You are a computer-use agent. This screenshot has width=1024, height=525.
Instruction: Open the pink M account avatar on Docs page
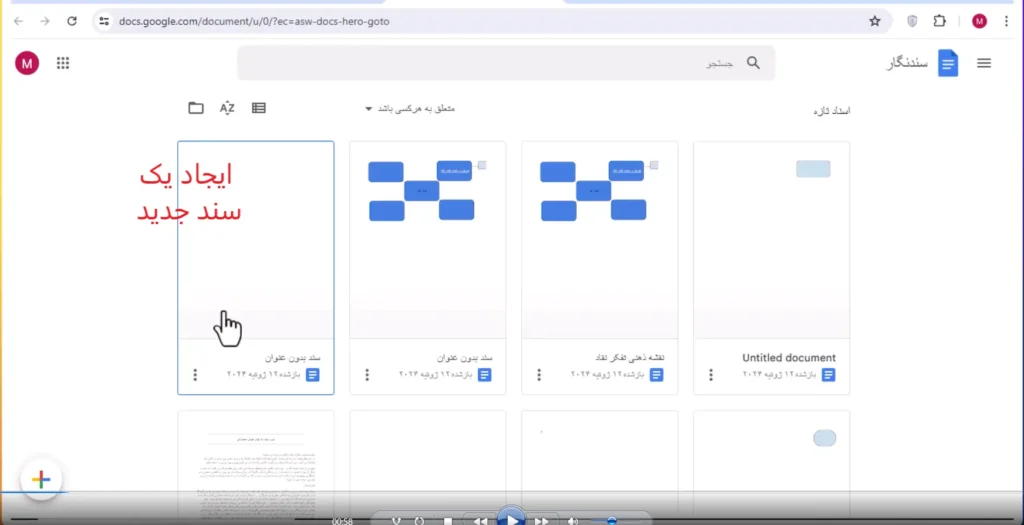[27, 63]
